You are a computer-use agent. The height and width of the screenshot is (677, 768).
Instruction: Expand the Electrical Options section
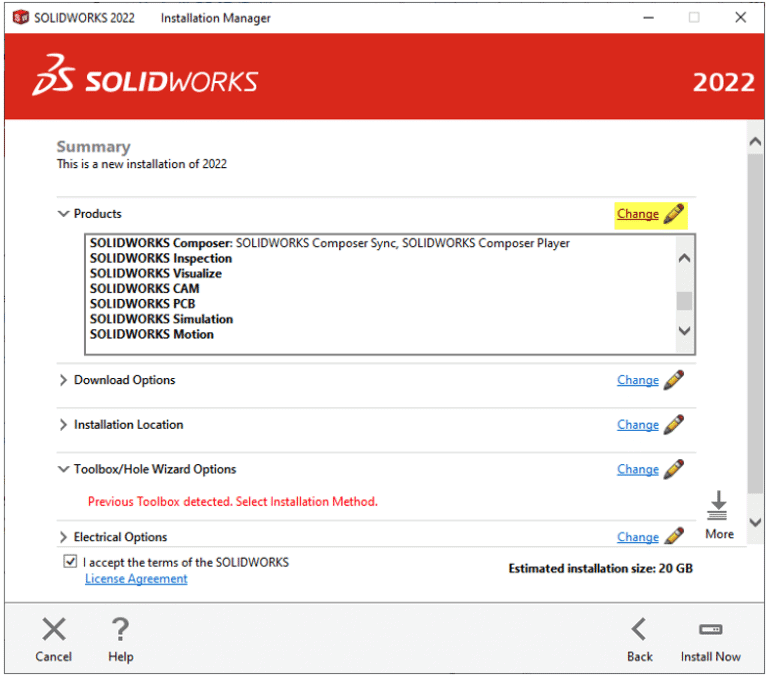pyautogui.click(x=63, y=537)
